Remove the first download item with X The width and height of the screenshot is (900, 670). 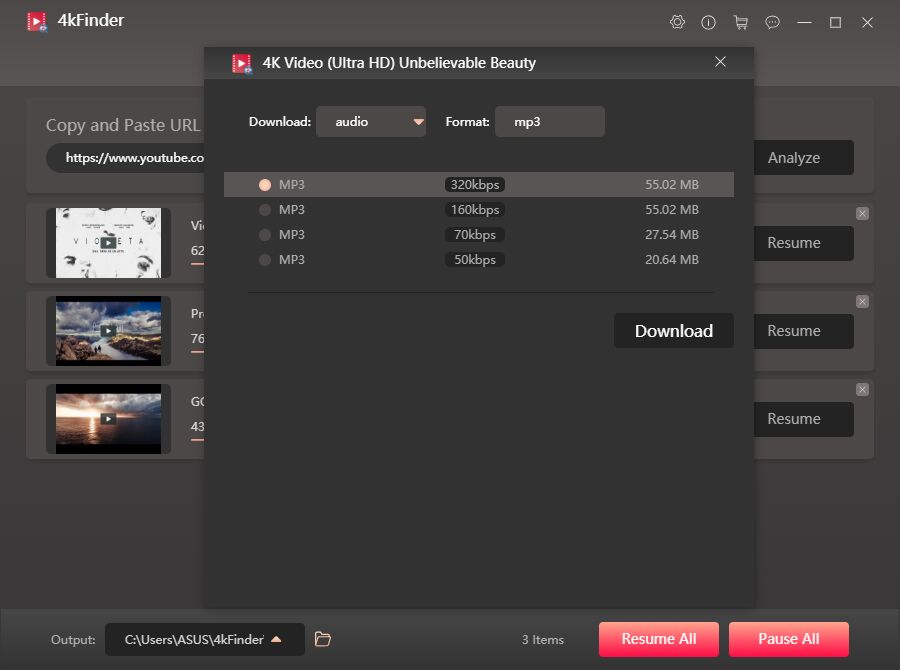(862, 214)
